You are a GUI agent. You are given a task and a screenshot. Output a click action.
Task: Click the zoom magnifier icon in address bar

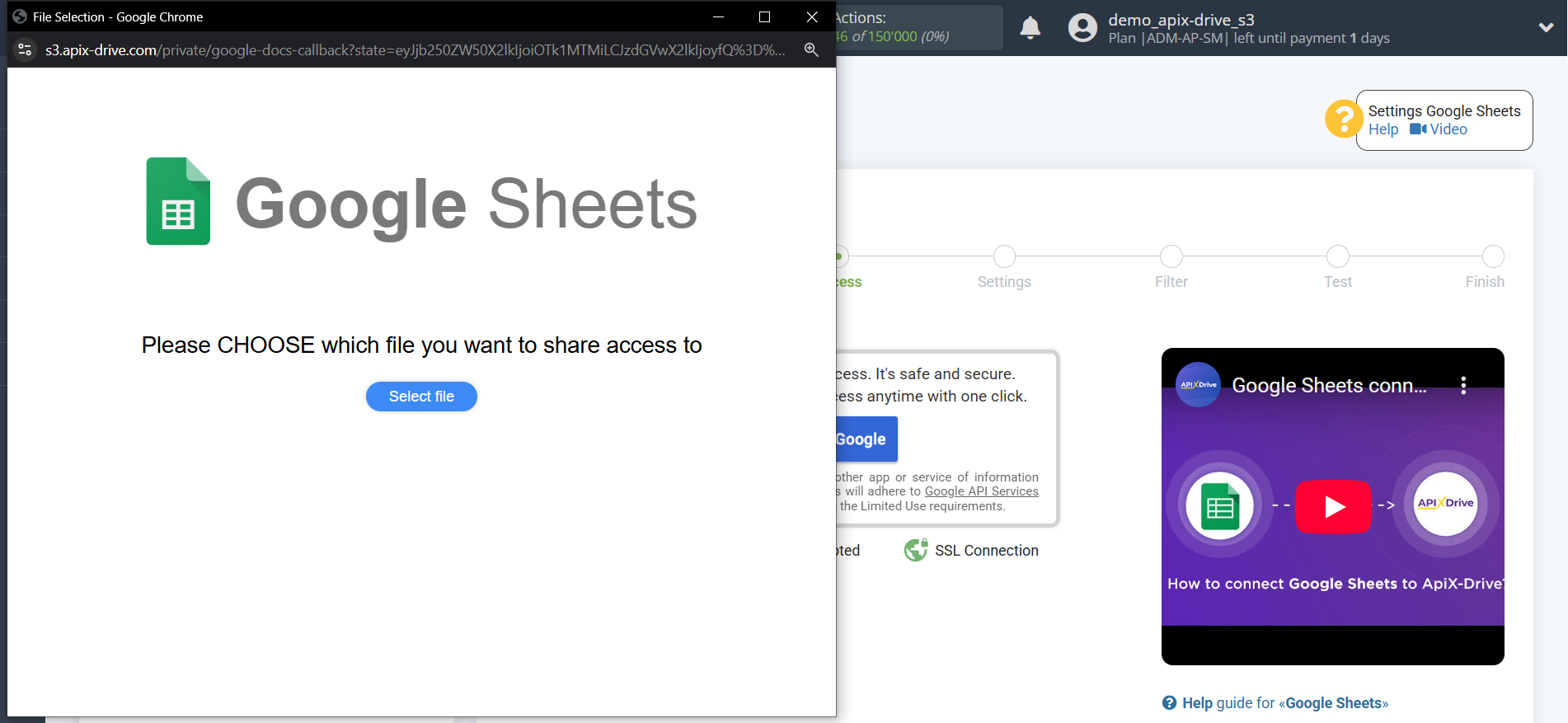(811, 49)
